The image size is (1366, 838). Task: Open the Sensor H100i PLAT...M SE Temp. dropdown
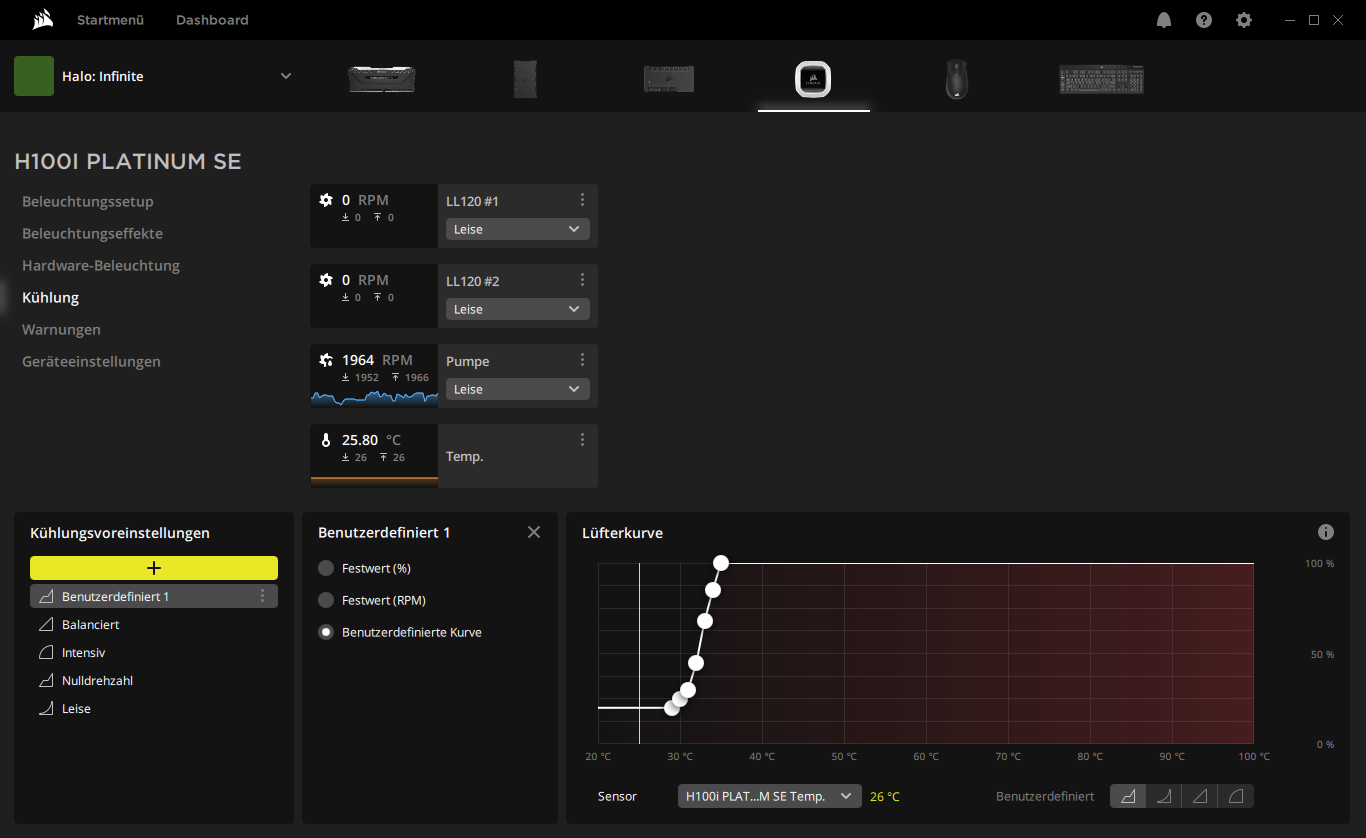click(770, 796)
